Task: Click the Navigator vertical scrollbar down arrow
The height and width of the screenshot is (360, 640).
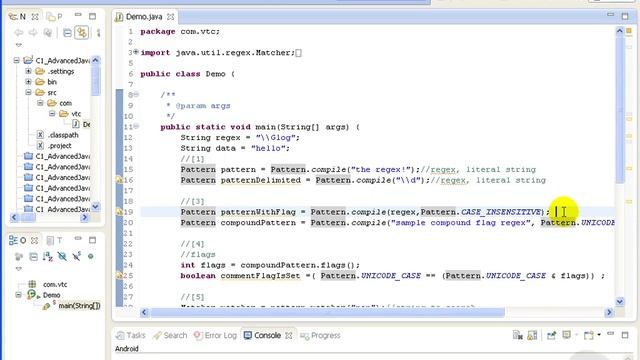Action: (x=96, y=207)
